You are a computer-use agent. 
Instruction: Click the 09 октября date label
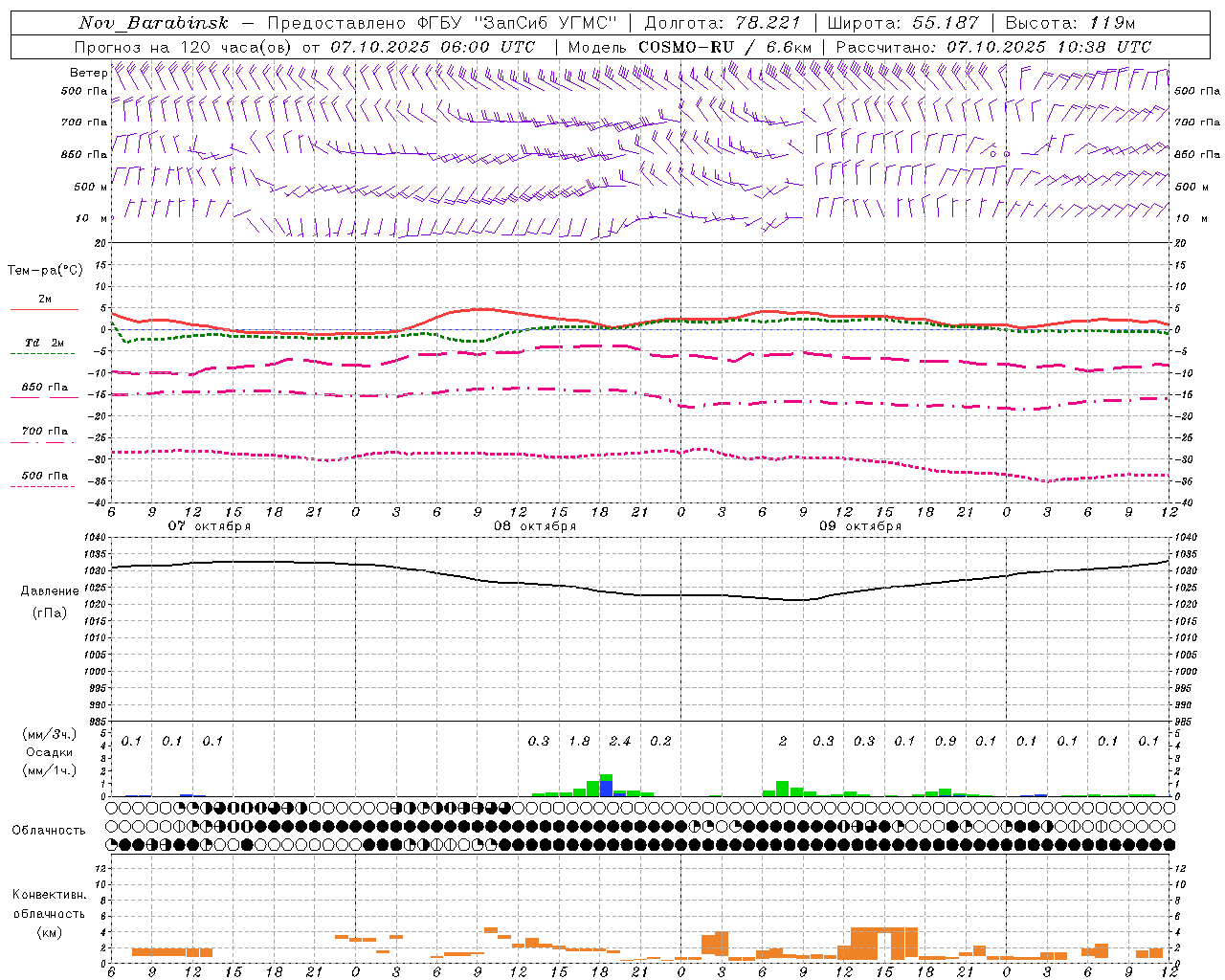click(860, 526)
